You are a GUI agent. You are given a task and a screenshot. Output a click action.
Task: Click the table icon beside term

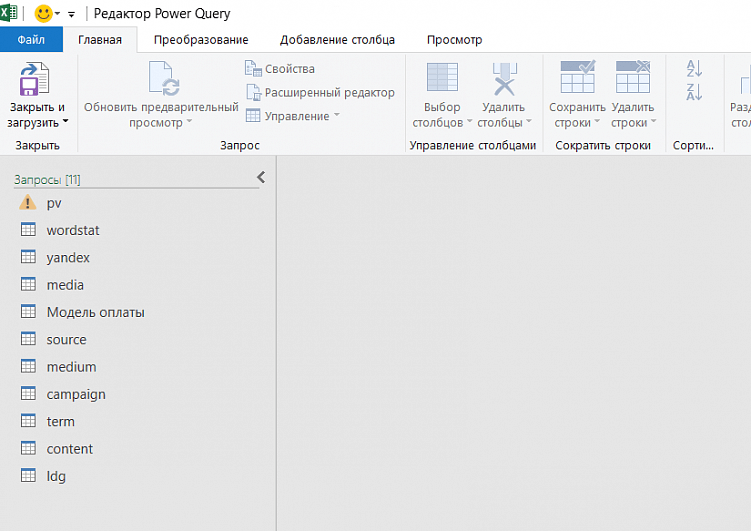(28, 420)
